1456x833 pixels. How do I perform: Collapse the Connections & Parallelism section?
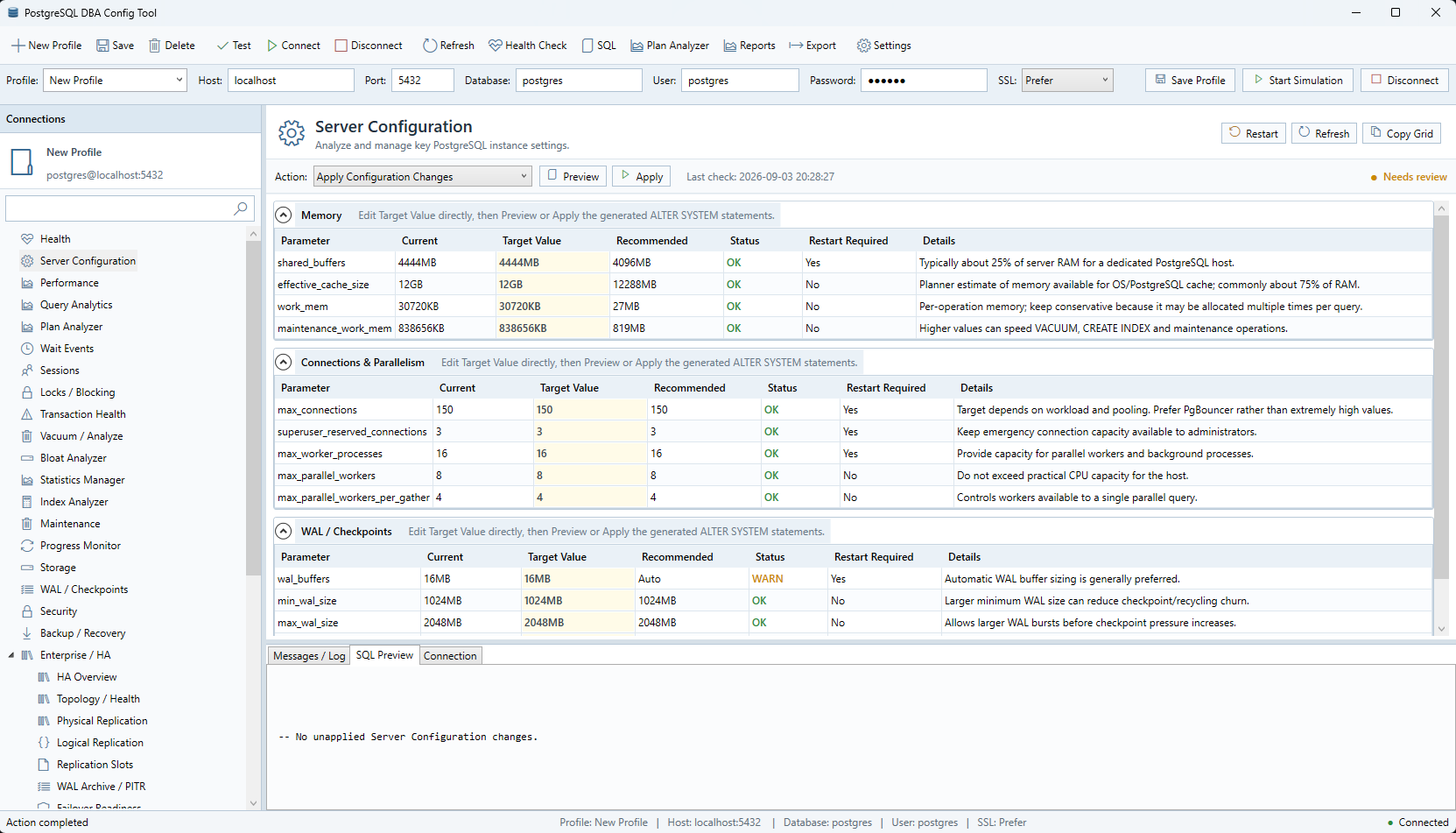pos(284,363)
